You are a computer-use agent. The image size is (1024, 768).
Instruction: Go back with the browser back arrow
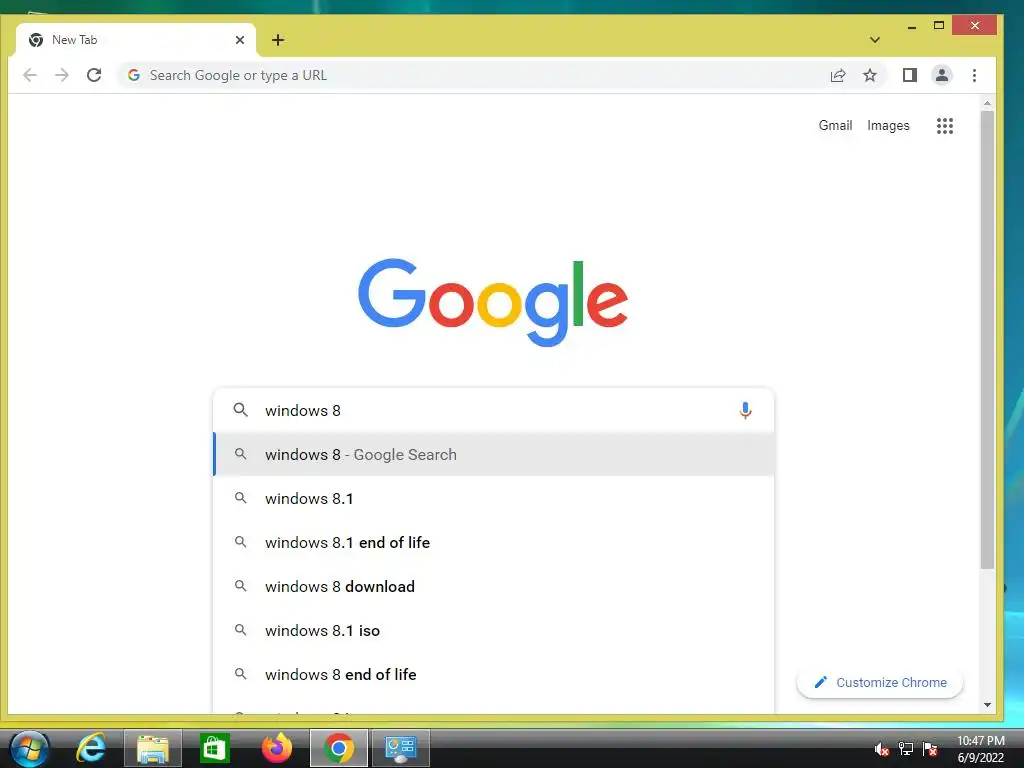tap(30, 75)
